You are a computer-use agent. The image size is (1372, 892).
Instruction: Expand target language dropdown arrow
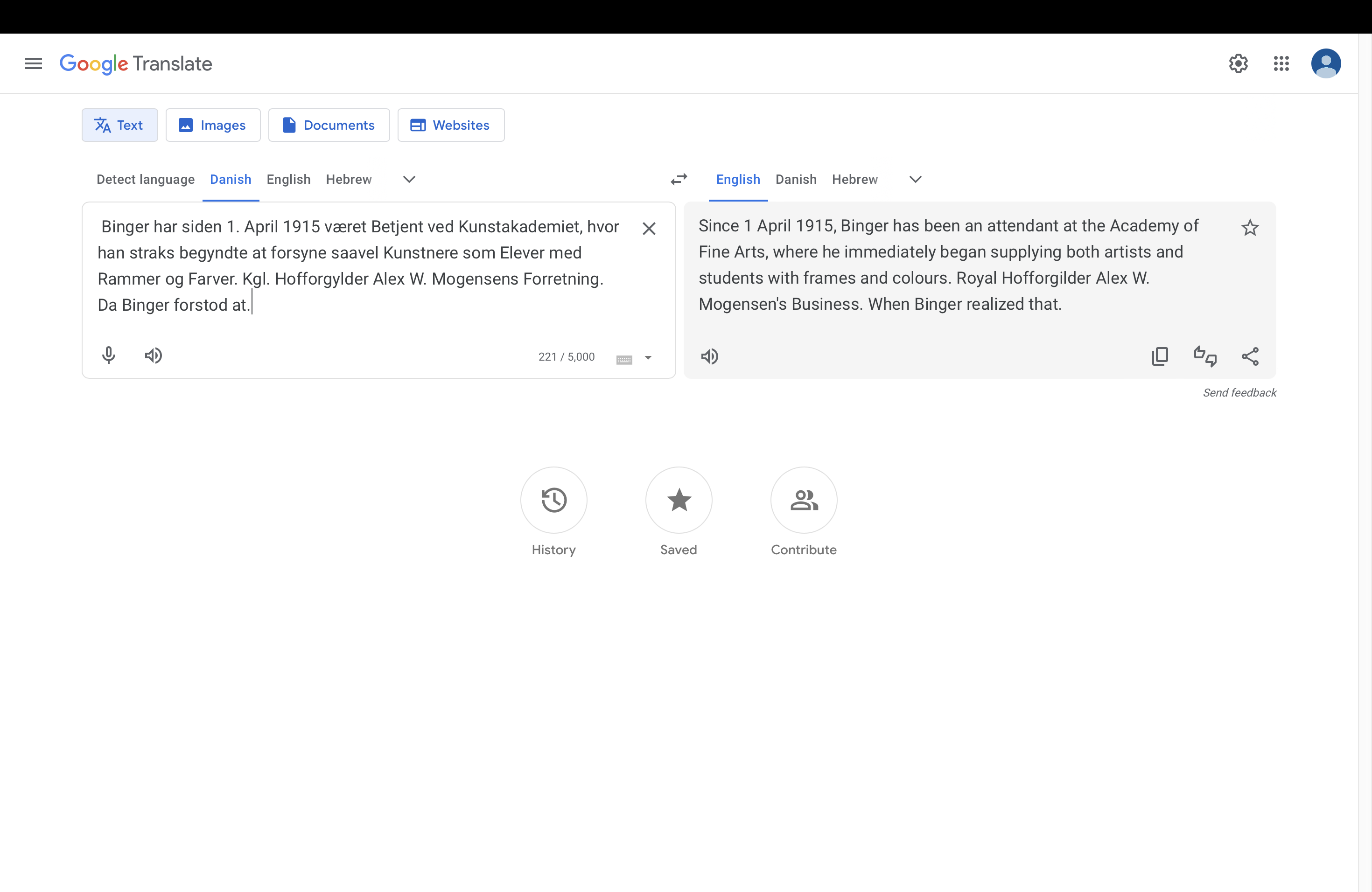click(915, 178)
